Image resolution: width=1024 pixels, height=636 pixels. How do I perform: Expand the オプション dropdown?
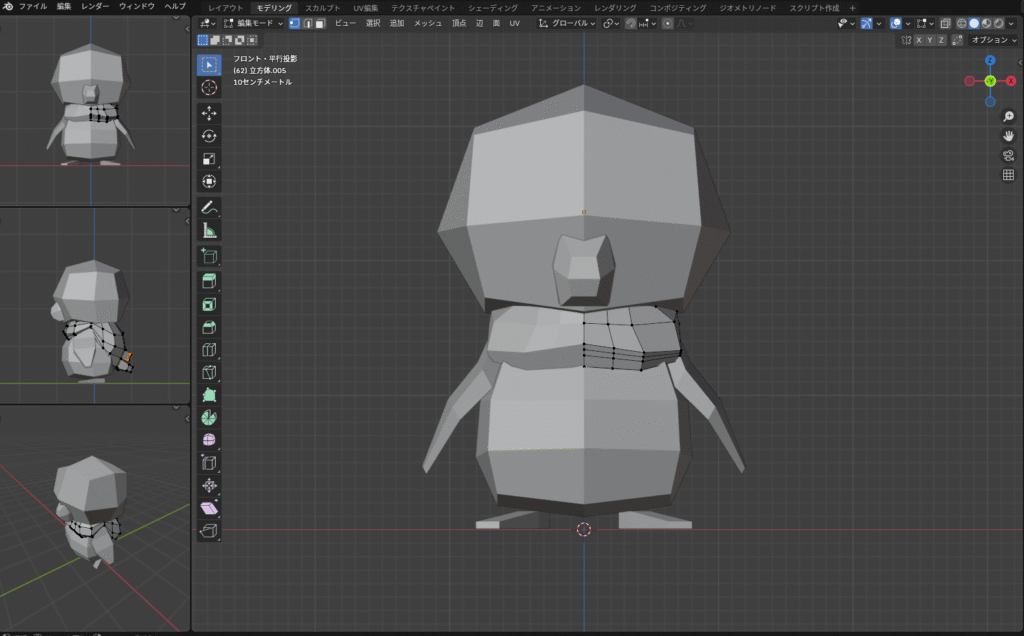[x=993, y=40]
